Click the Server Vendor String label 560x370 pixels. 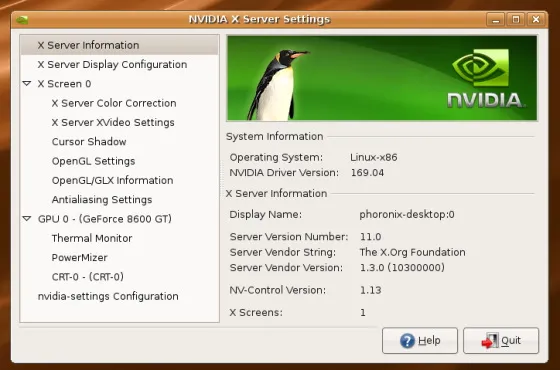[282, 252]
